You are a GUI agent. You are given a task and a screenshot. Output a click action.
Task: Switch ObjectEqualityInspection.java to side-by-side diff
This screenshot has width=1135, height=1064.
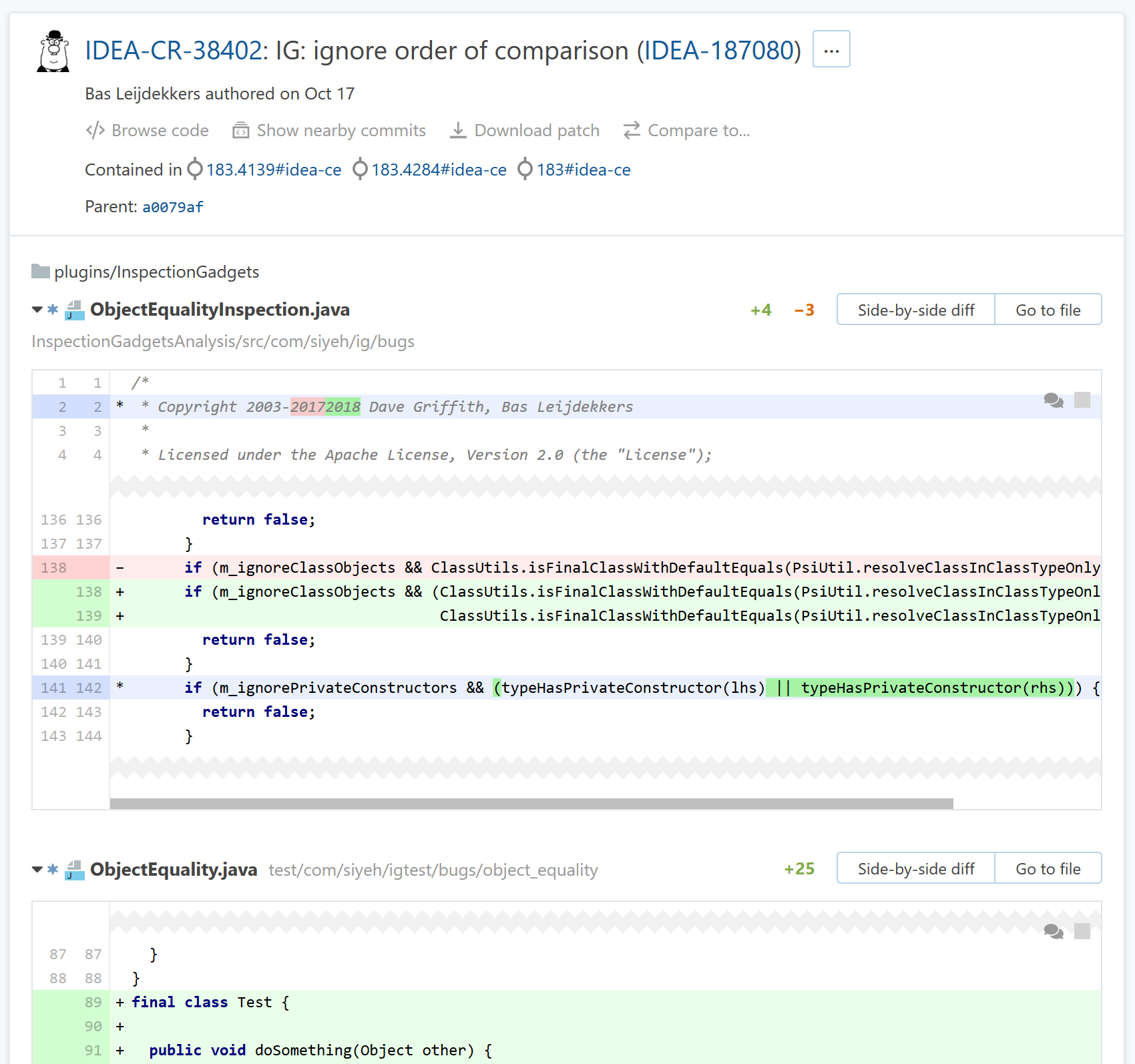(915, 310)
